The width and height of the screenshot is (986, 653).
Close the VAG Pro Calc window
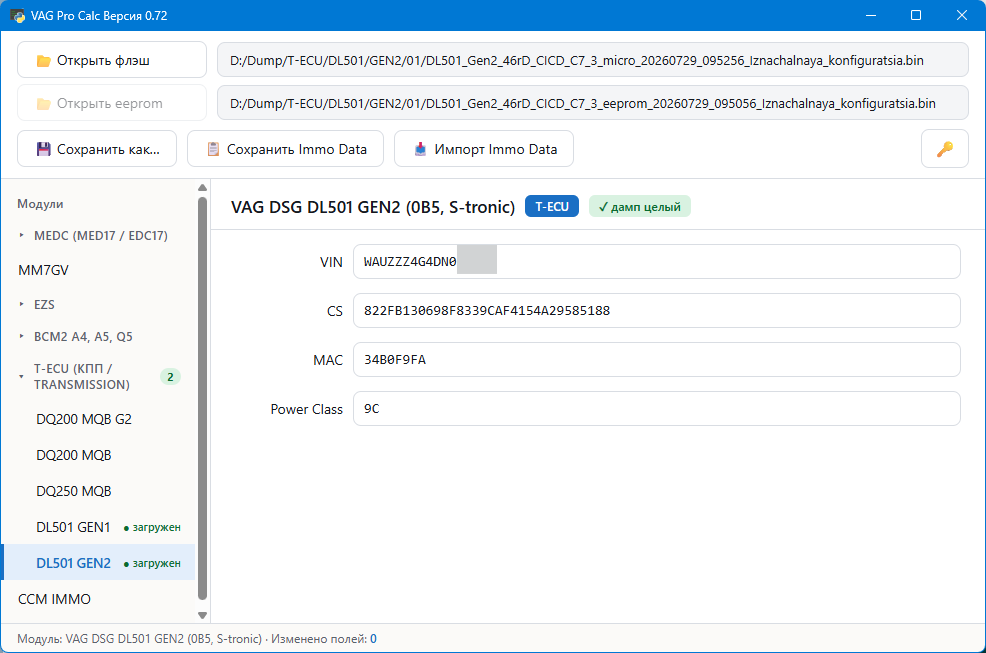tap(962, 15)
